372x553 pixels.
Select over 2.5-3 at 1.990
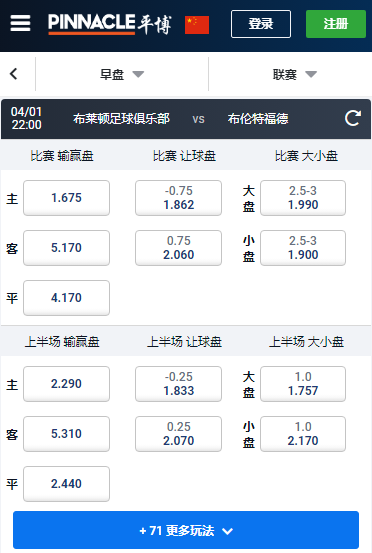coord(303,198)
